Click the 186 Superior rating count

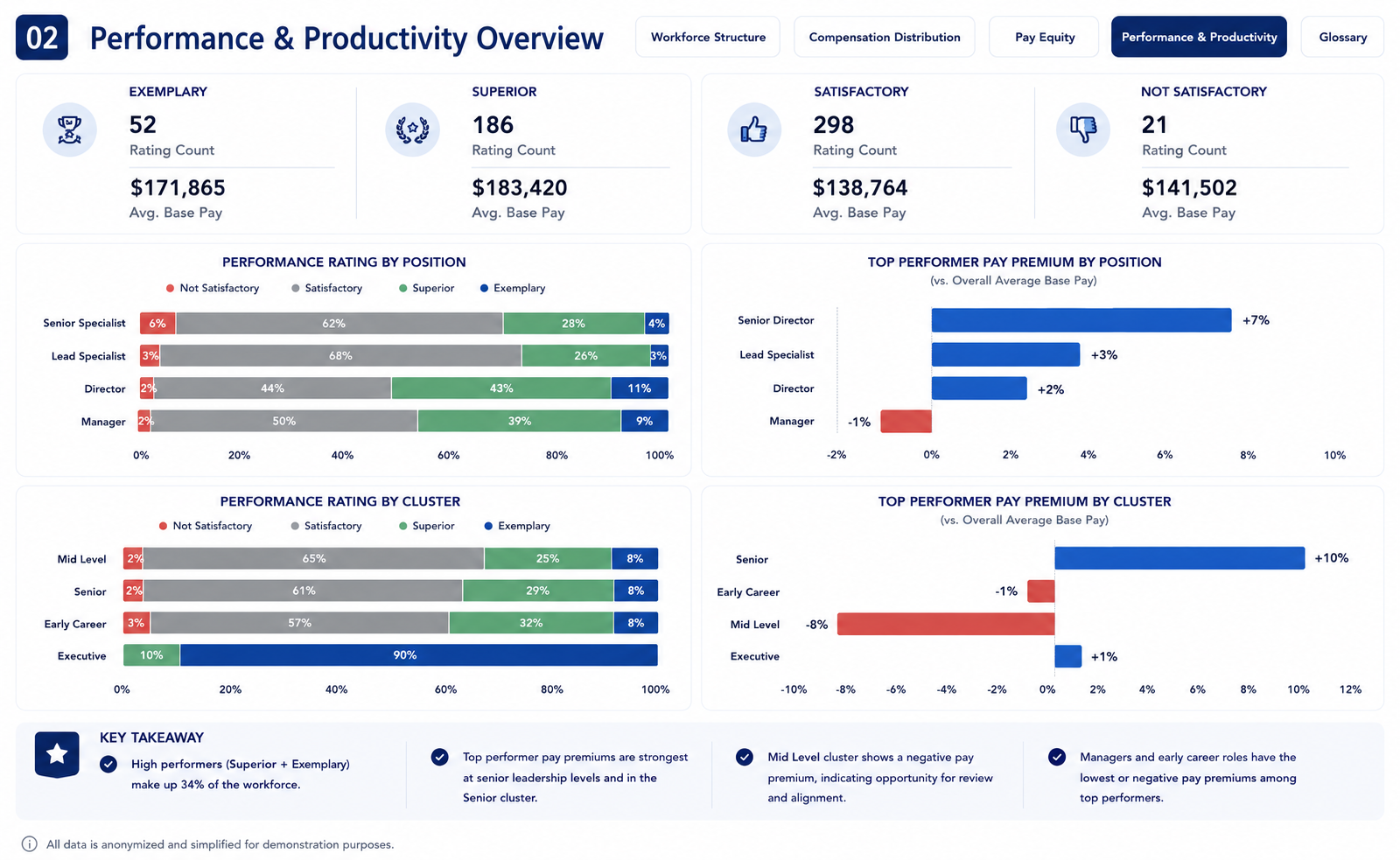[x=493, y=125]
